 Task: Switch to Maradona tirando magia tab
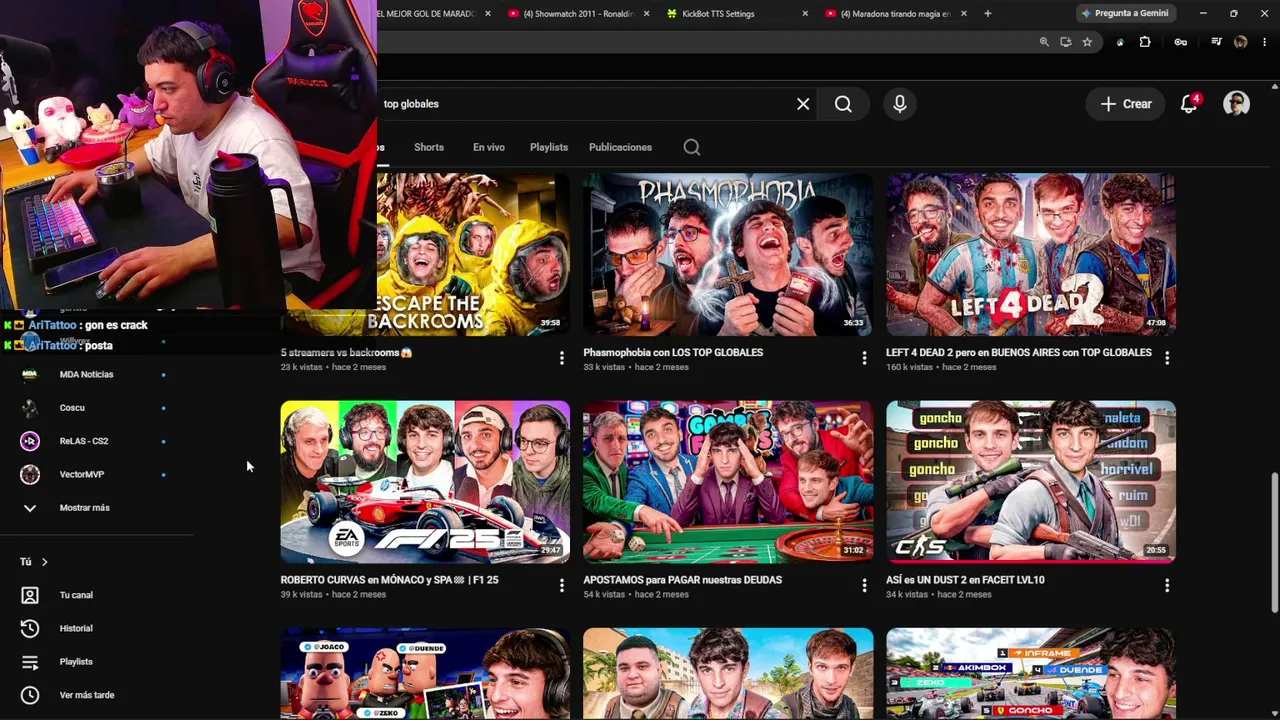pos(895,14)
